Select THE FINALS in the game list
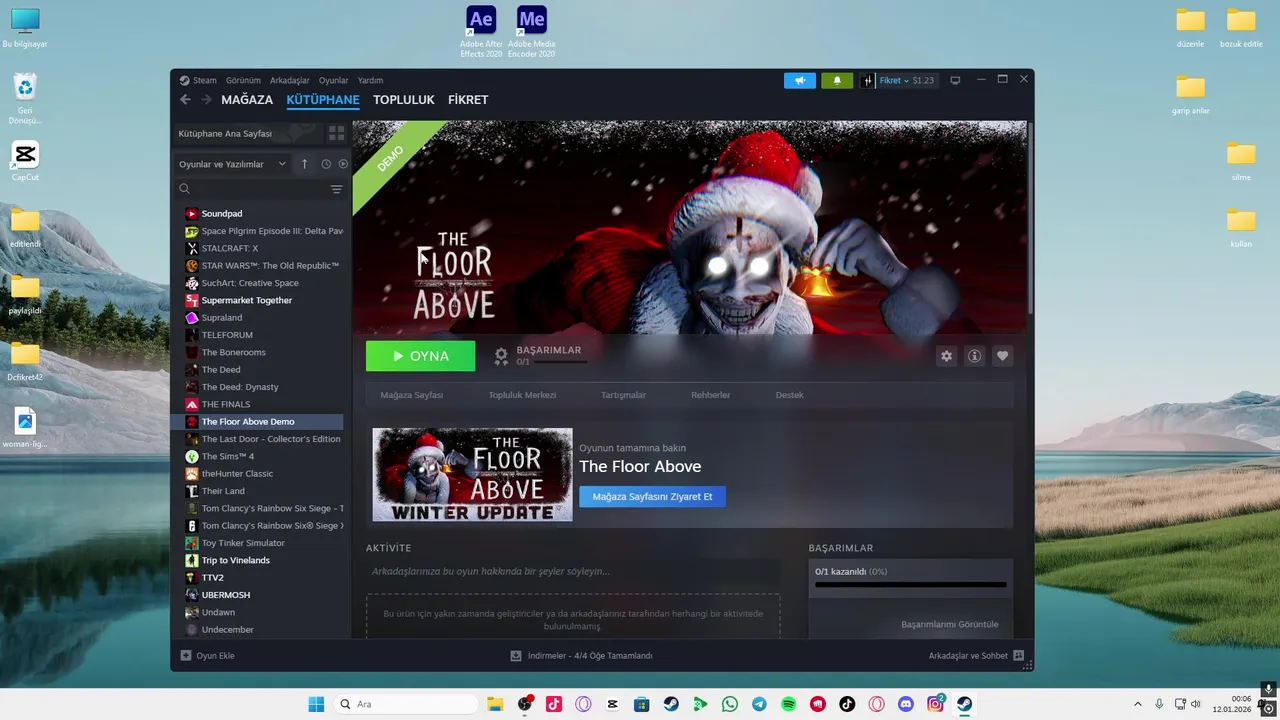 tap(226, 404)
